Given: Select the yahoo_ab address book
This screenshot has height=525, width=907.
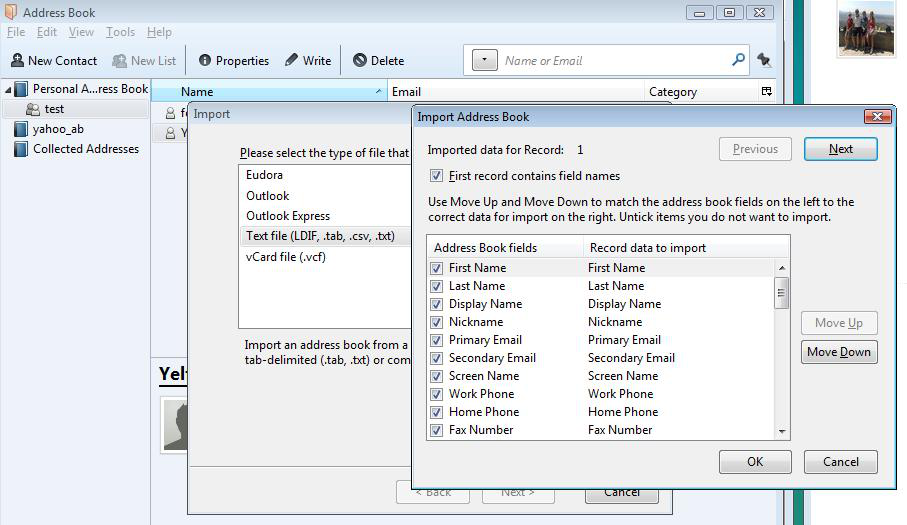Looking at the screenshot, I should [x=57, y=129].
